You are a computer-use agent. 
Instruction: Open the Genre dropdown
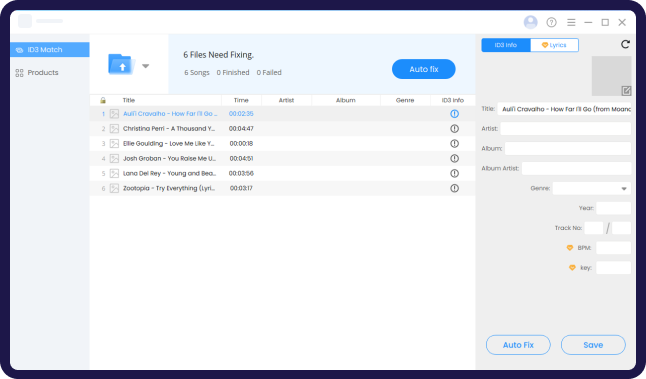(592, 188)
